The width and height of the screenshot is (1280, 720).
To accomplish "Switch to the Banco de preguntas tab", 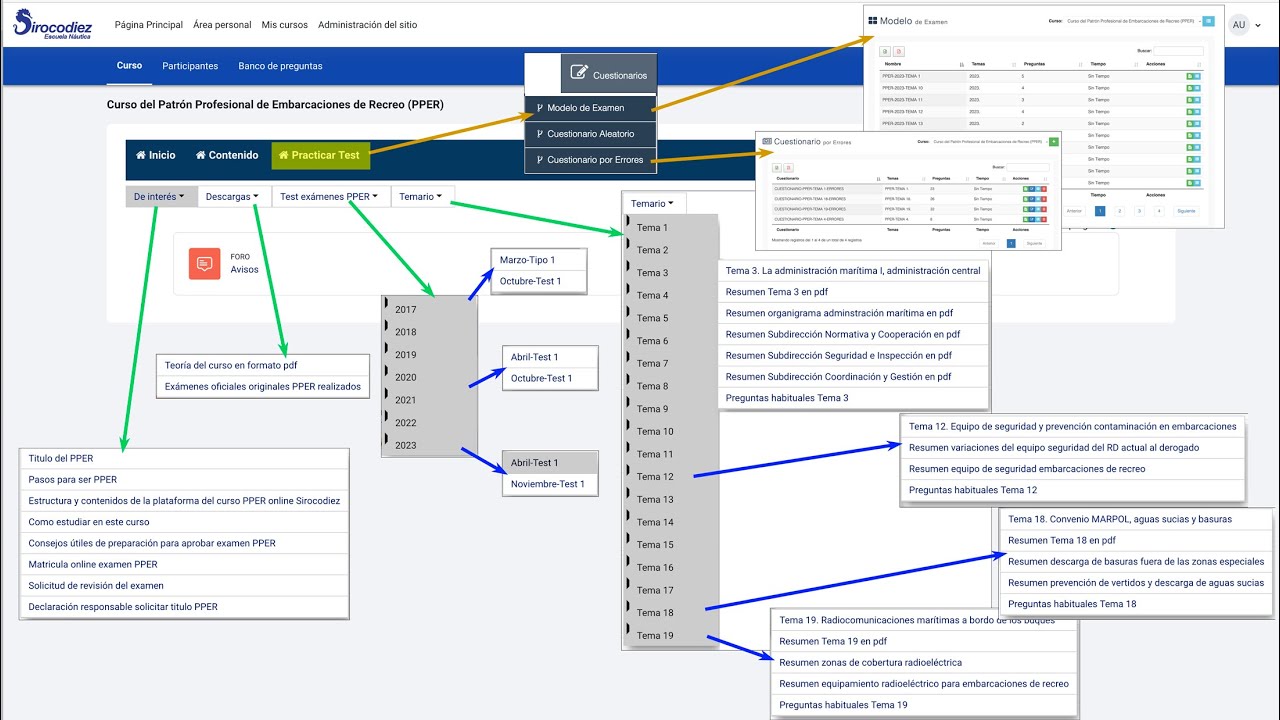I will pos(280,66).
